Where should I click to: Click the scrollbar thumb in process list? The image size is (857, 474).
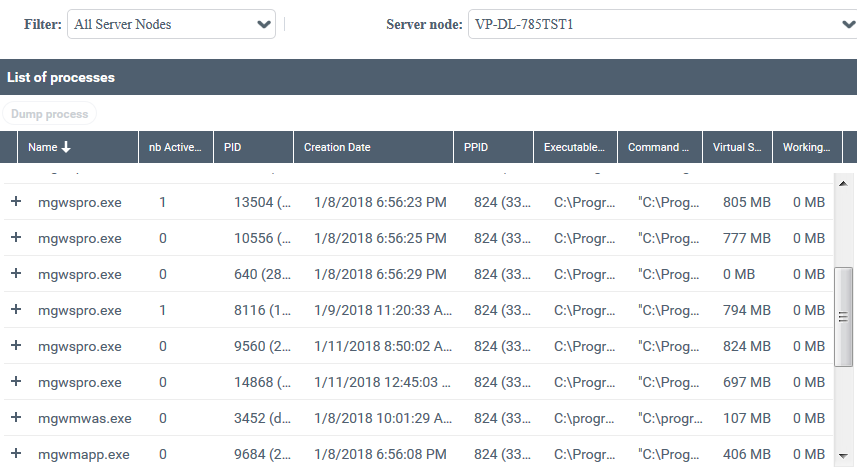[x=845, y=316]
